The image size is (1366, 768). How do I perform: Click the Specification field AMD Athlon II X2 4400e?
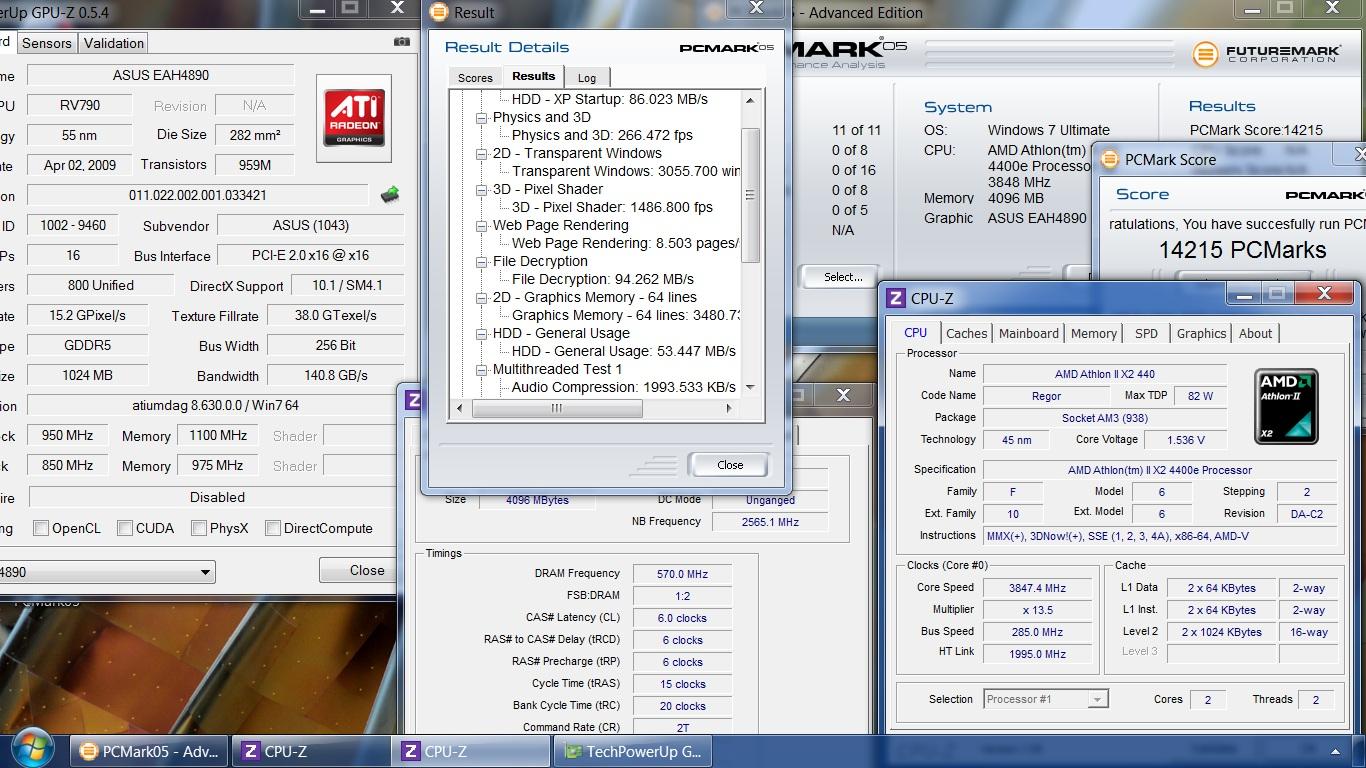coord(1160,470)
